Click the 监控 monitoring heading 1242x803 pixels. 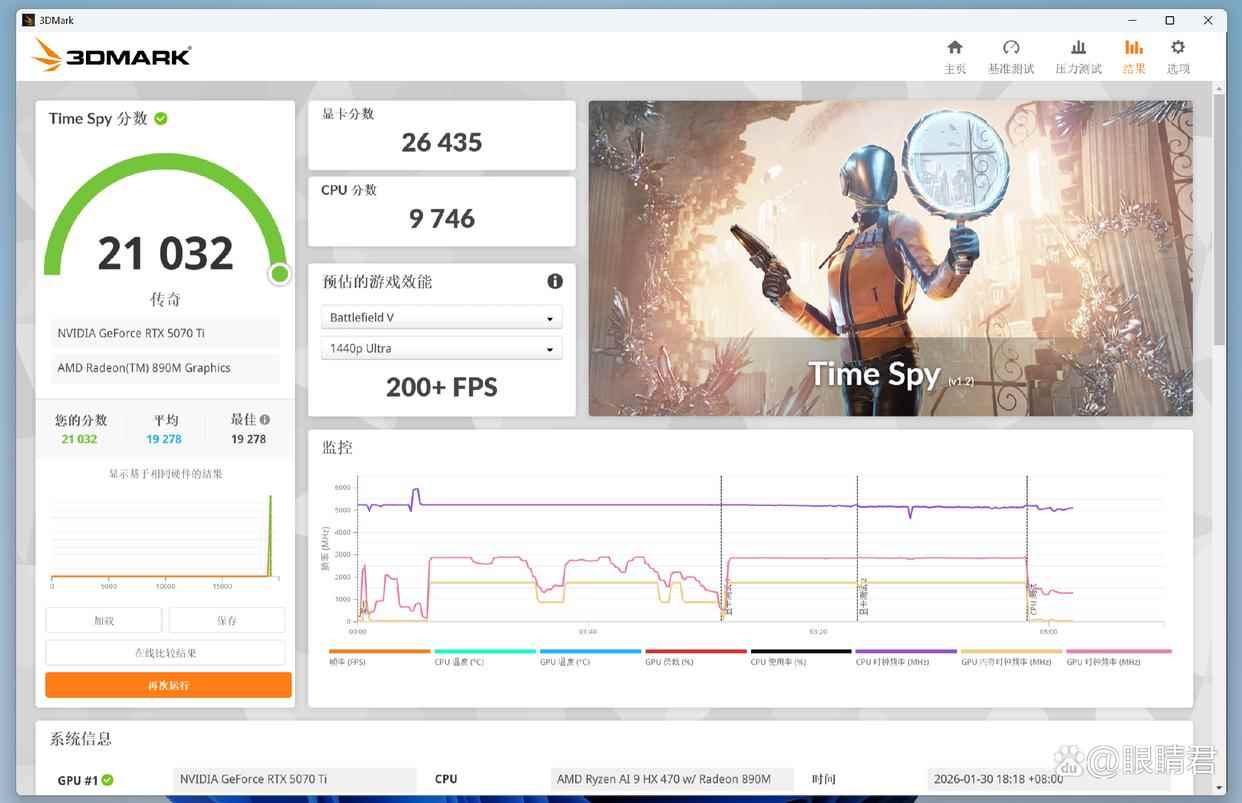pos(337,447)
